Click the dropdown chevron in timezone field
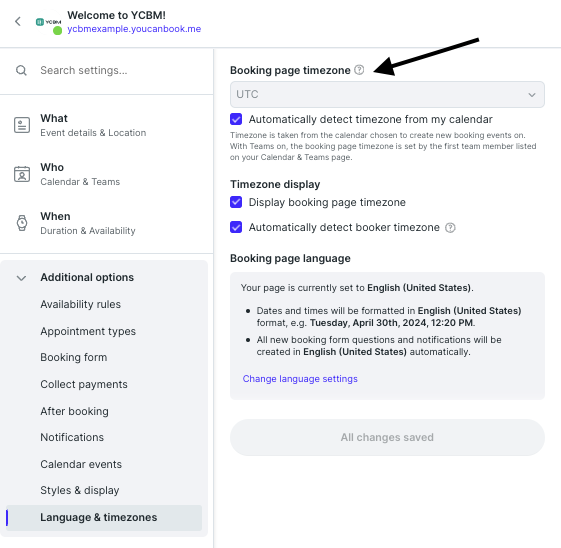The width and height of the screenshot is (561, 548). click(532, 95)
